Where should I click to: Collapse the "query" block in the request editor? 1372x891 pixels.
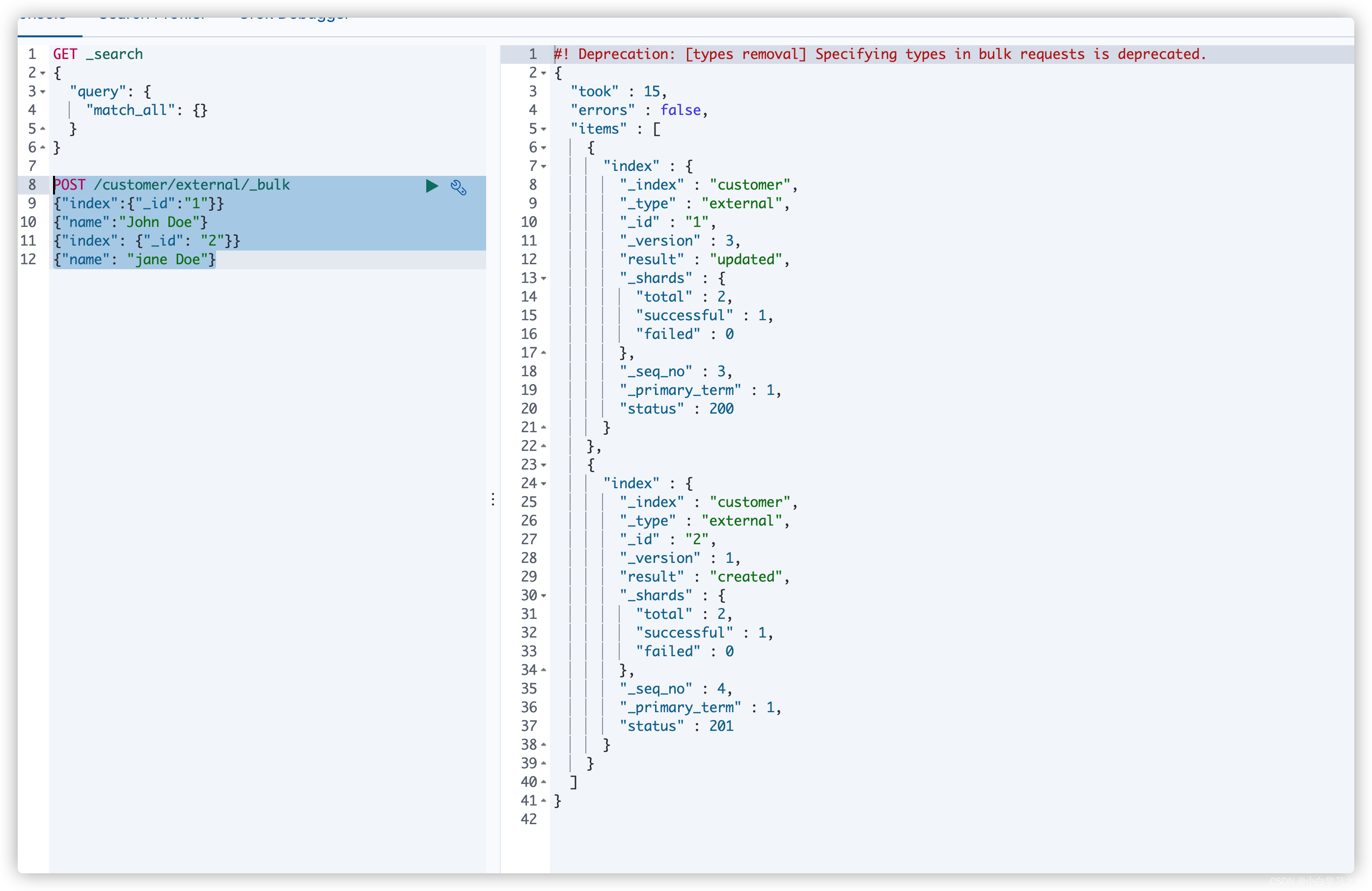43,92
